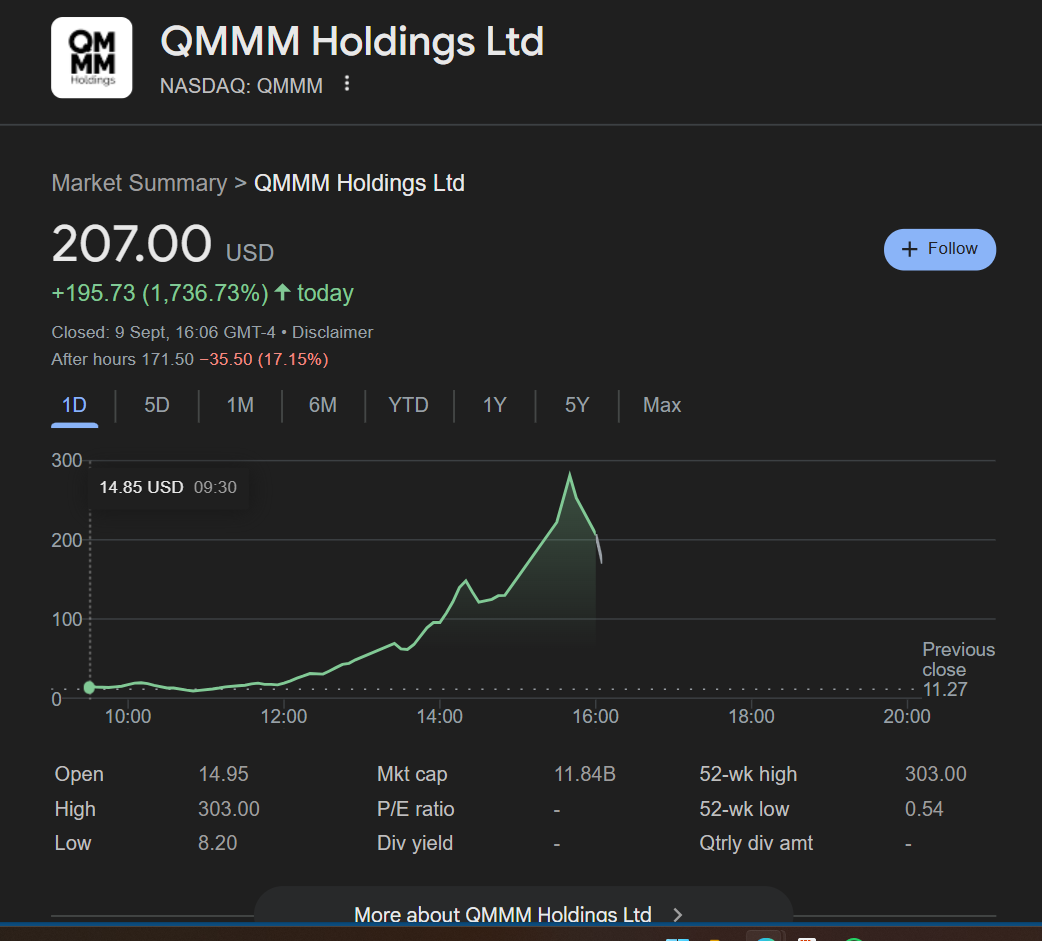Viewport: 1042px width, 941px height.
Task: Switch chart to 5D range
Action: pos(157,405)
